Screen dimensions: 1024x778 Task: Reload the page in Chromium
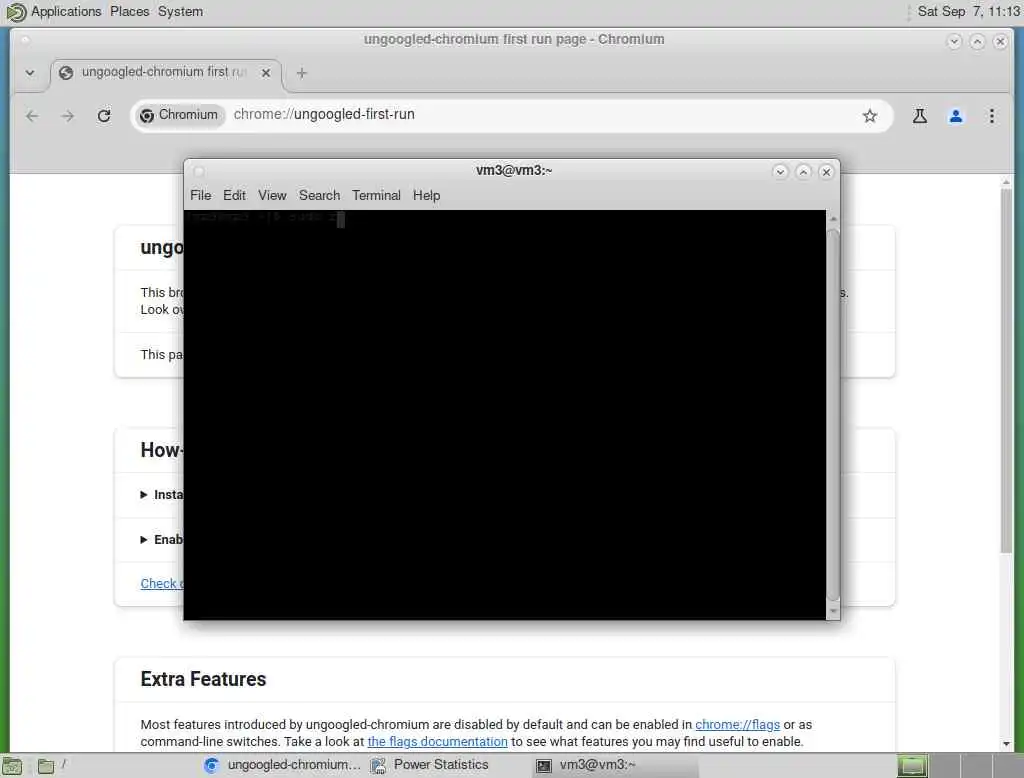tap(104, 116)
